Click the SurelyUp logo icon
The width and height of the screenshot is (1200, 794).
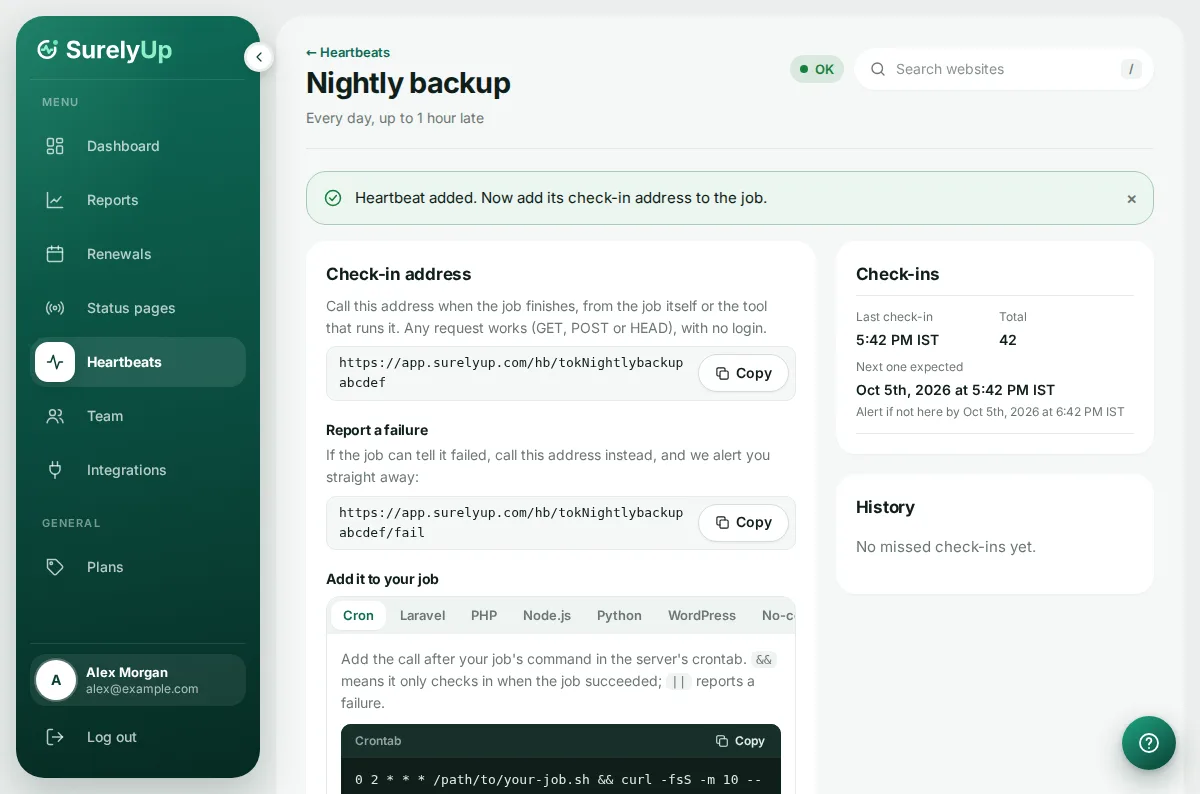tap(47, 49)
